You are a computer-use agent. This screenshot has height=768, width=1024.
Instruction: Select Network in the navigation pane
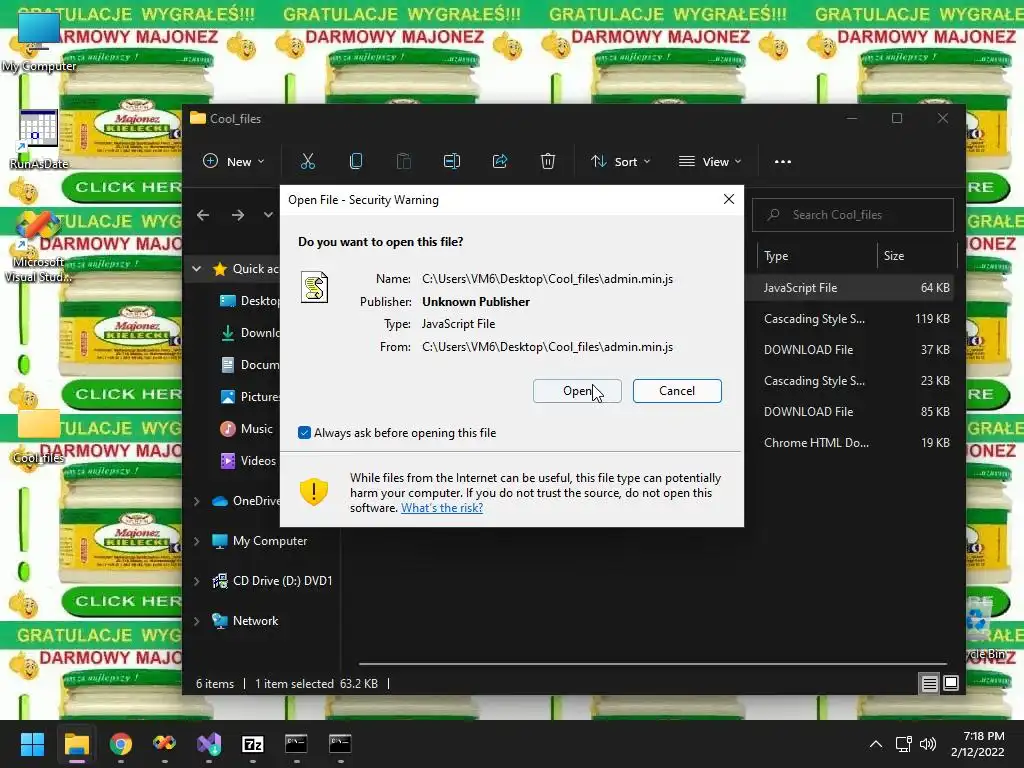(255, 620)
